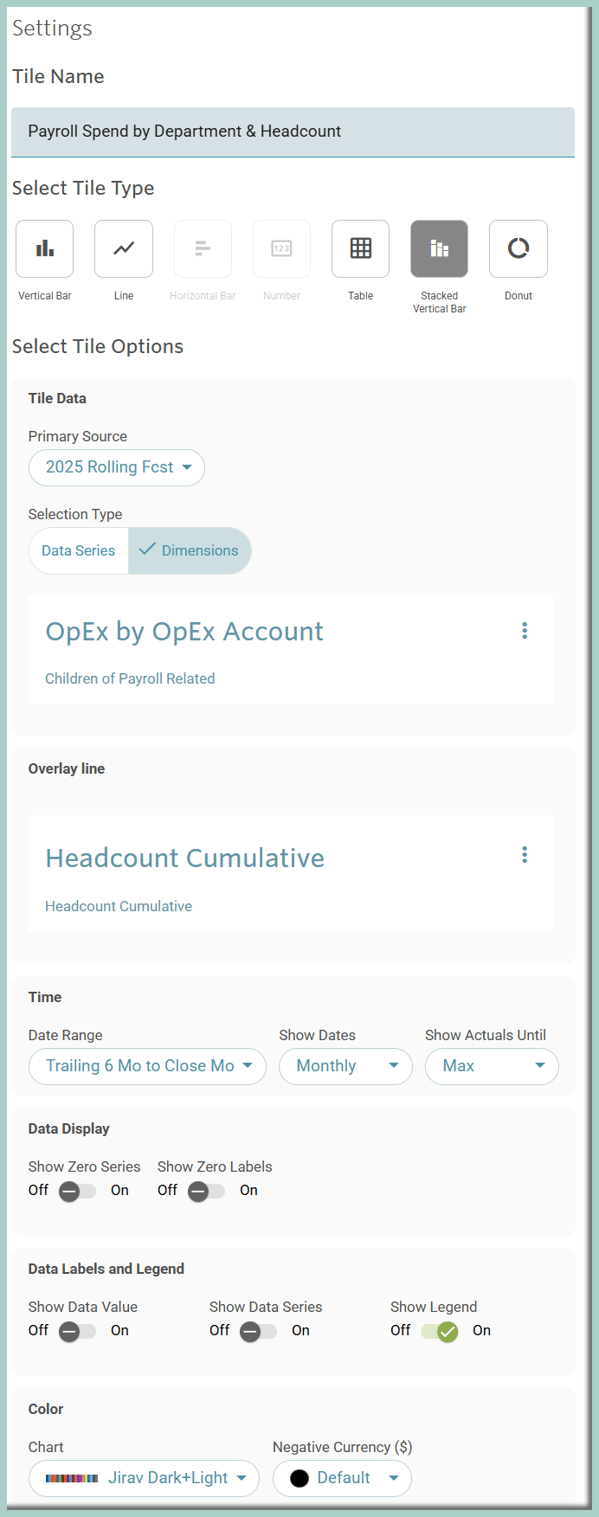
Task: Click the Children of Payroll Related link
Action: [x=130, y=678]
